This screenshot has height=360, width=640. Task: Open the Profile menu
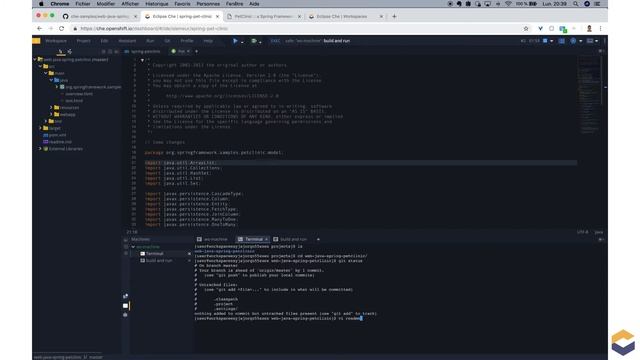point(187,41)
